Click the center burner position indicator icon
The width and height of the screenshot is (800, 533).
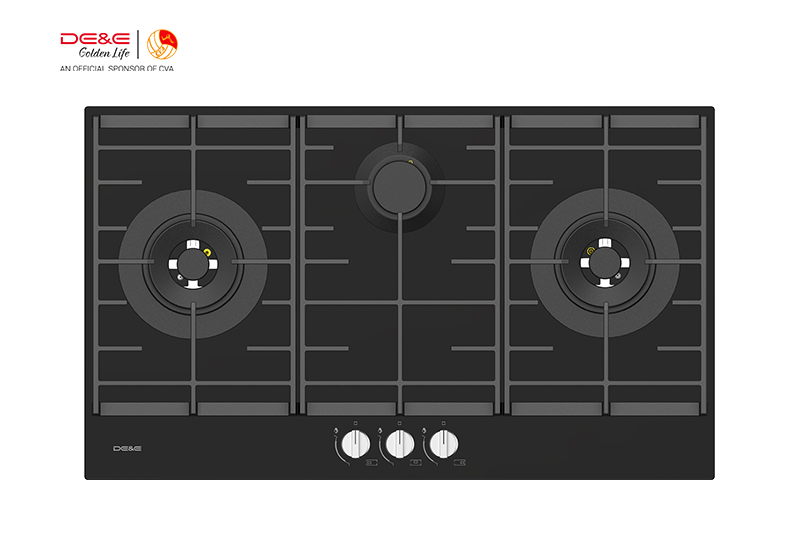pyautogui.click(x=416, y=463)
